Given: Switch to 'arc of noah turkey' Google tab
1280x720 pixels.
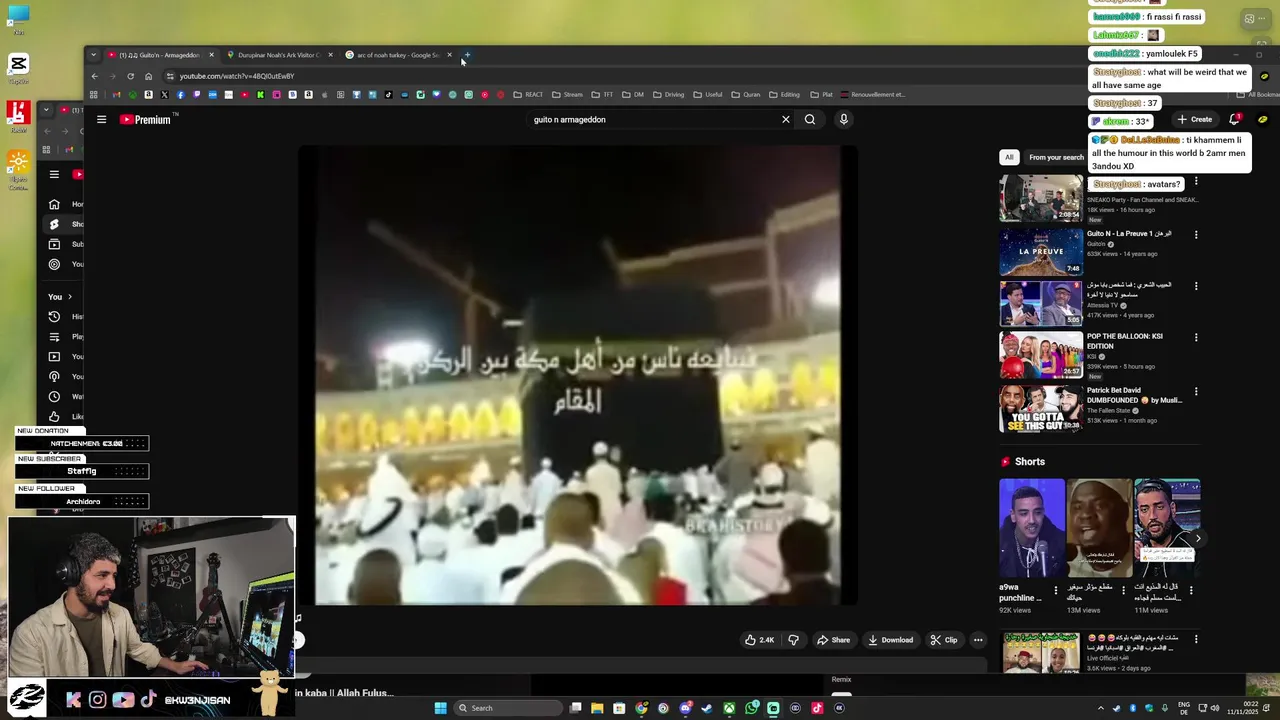Looking at the screenshot, I should coord(398,55).
